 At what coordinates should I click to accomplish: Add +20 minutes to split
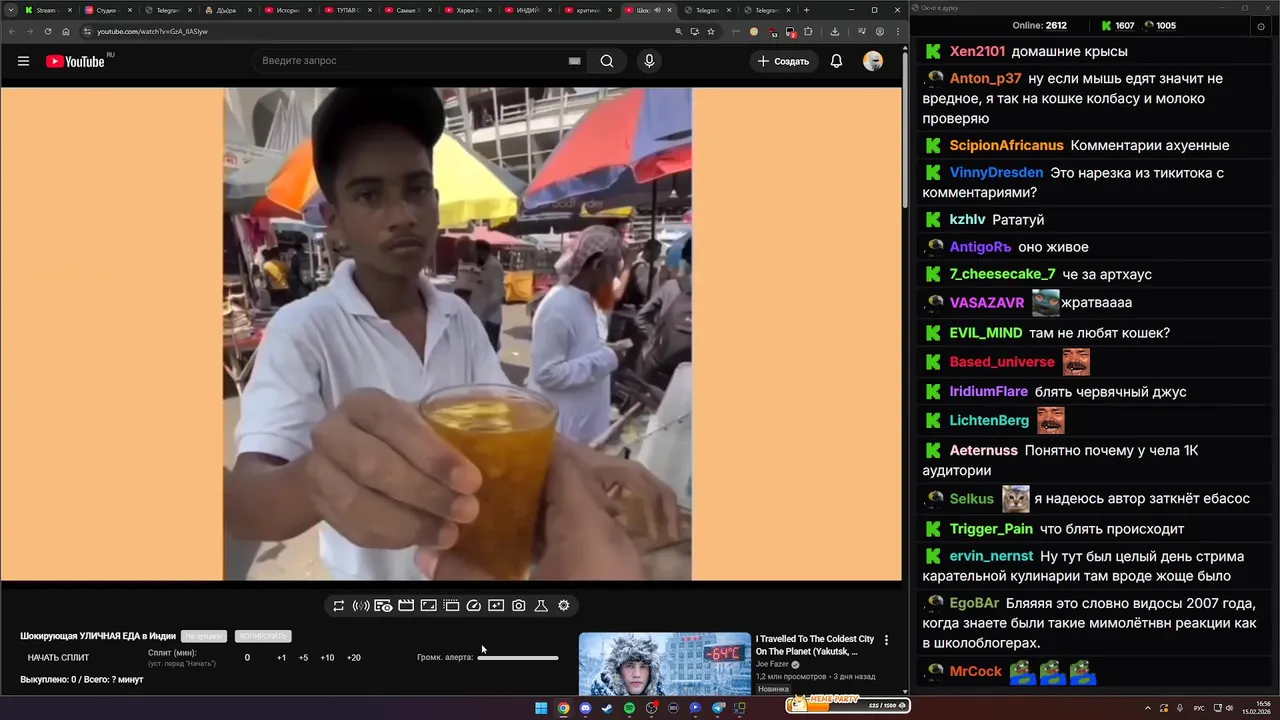point(353,657)
